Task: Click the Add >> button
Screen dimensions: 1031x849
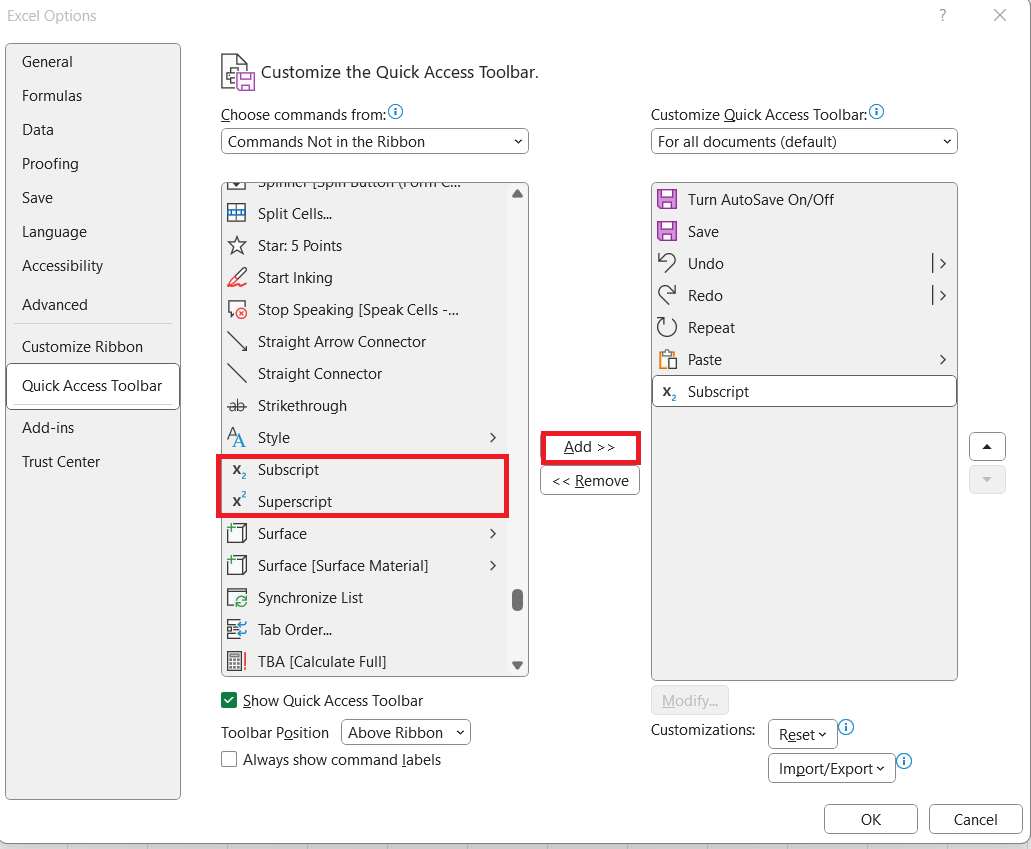Action: (x=590, y=447)
